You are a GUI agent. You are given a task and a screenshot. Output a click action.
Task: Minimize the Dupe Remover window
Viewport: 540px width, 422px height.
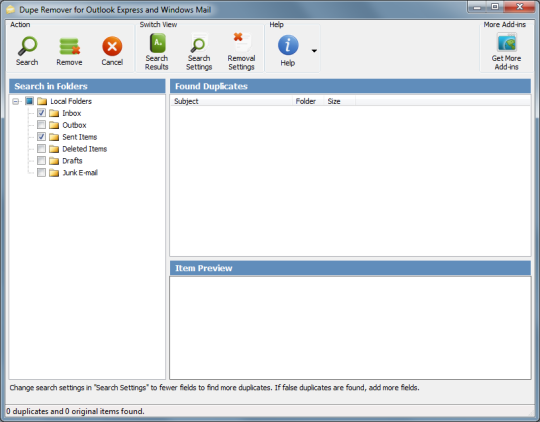(477, 7)
